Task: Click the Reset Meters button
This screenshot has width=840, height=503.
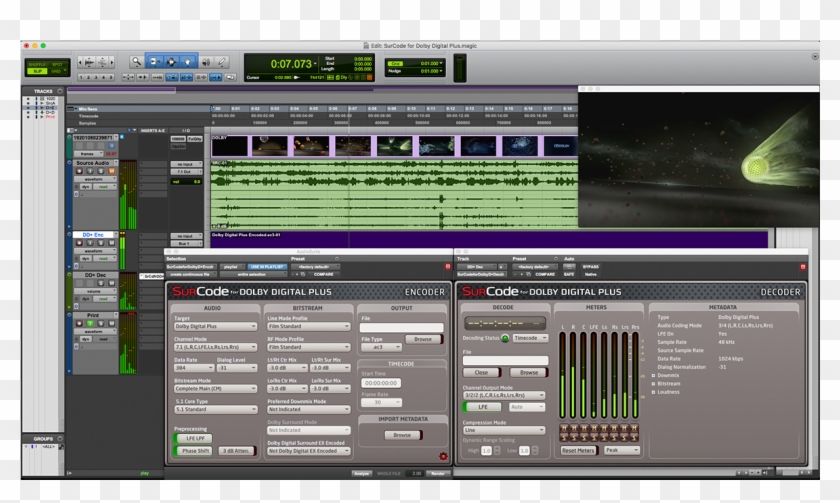Action: (576, 450)
